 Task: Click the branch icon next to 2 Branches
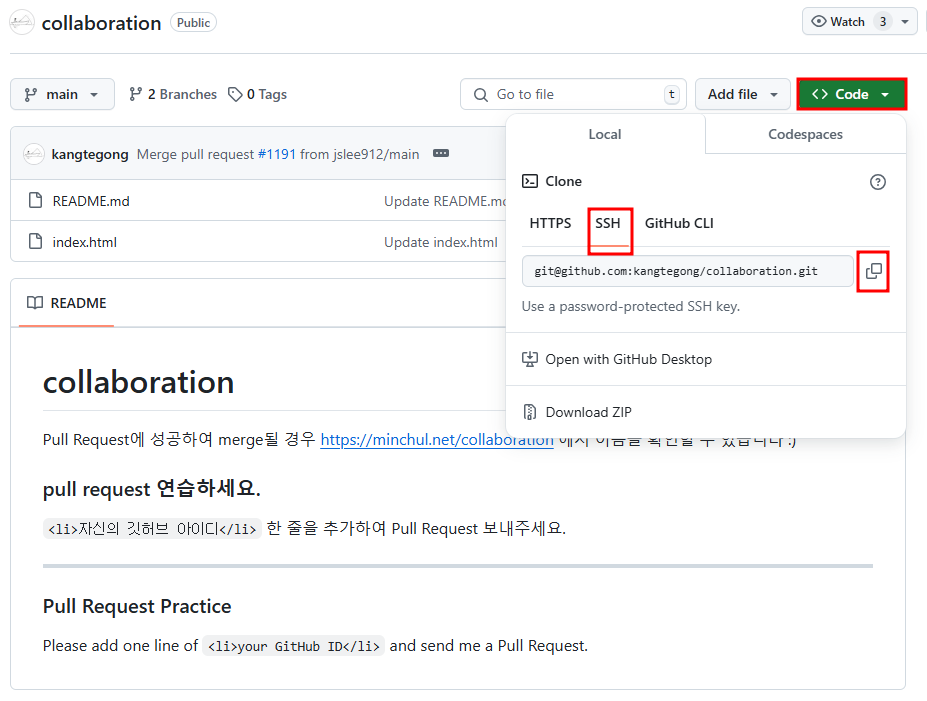click(135, 94)
